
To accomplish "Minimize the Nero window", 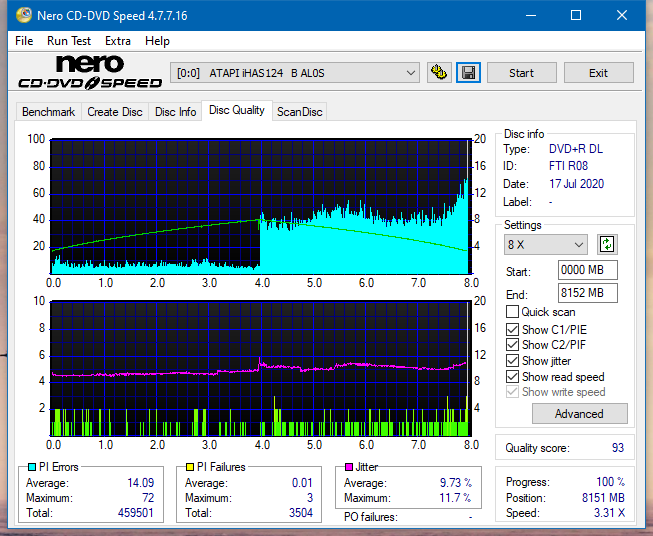I will coord(531,15).
